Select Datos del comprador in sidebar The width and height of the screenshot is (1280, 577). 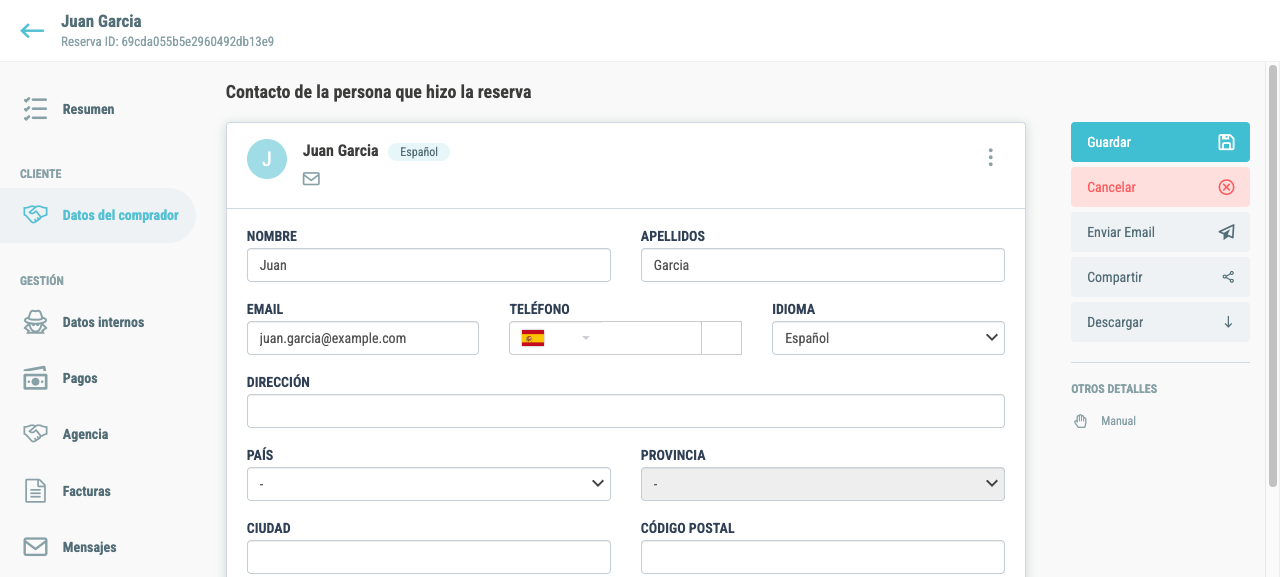click(98, 215)
